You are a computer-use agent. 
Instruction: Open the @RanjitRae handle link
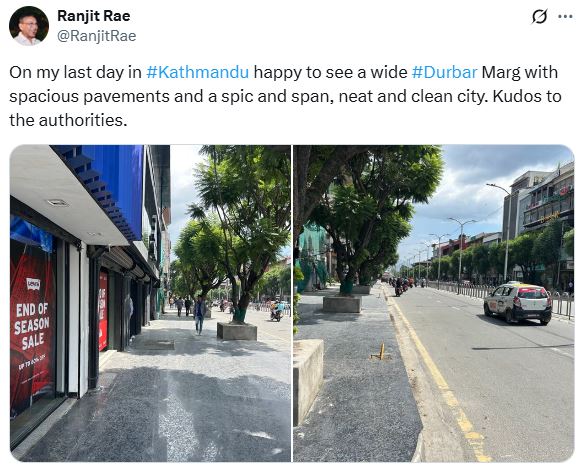point(96,36)
